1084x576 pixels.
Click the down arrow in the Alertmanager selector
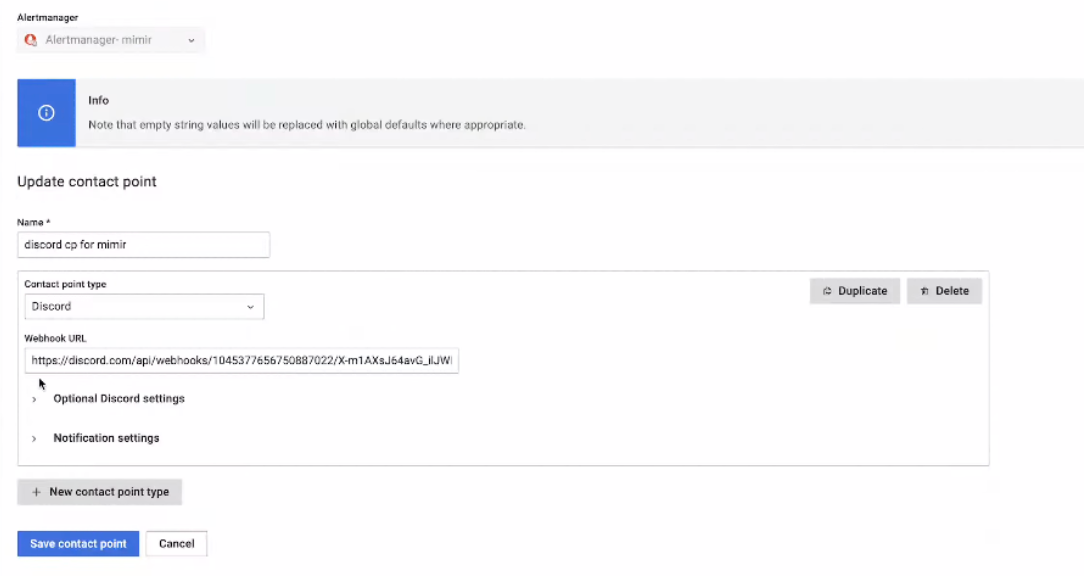pos(191,40)
